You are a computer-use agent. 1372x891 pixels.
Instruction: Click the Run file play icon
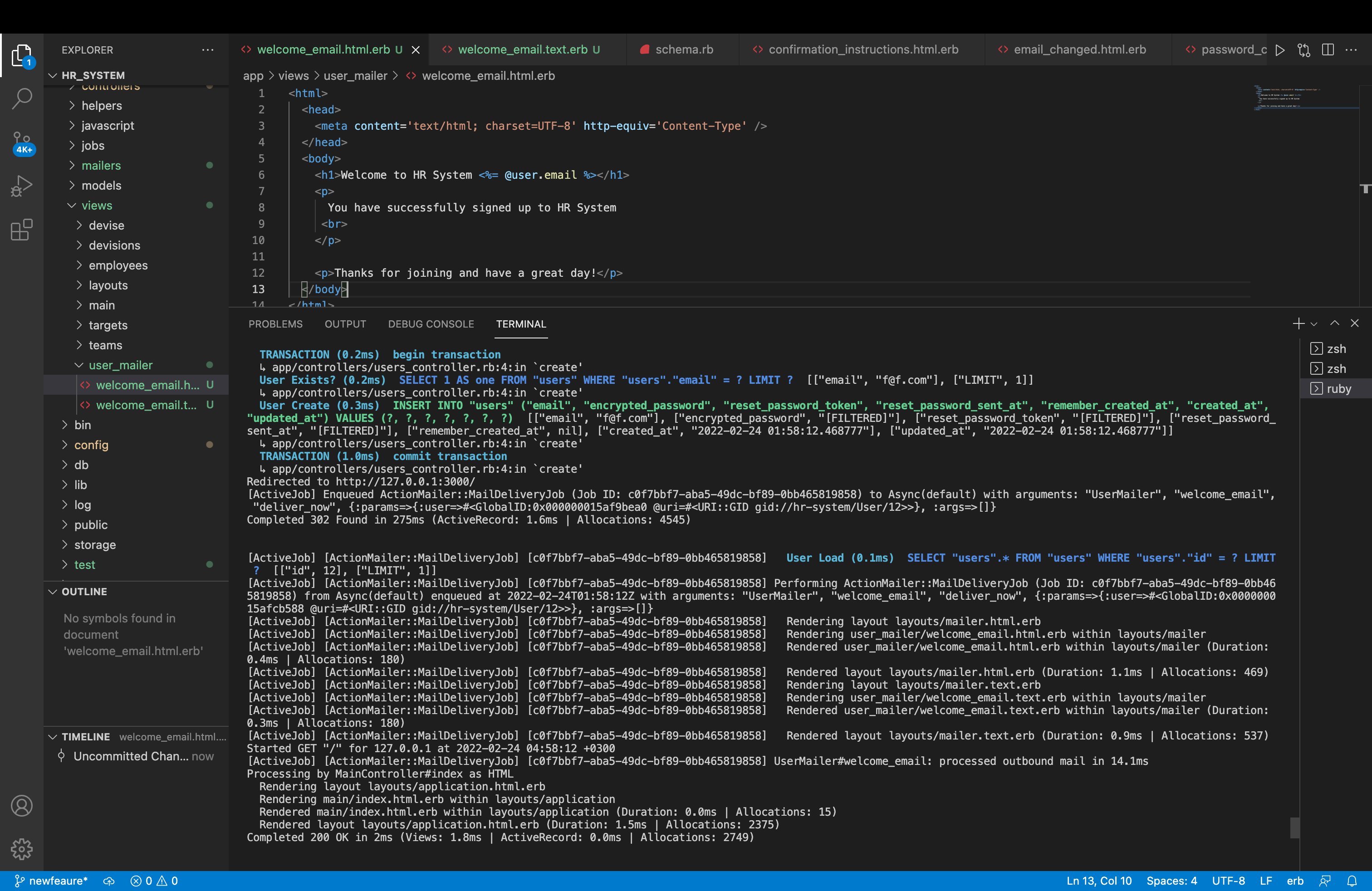point(1280,50)
